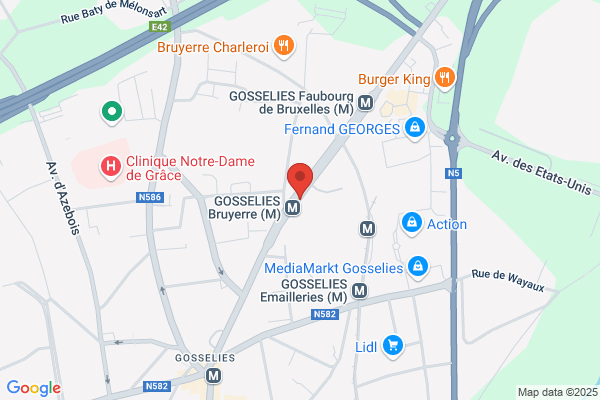The image size is (600, 400).
Task: Click the Clinique Notre-Dame de Grâce label text
Action: (x=190, y=168)
